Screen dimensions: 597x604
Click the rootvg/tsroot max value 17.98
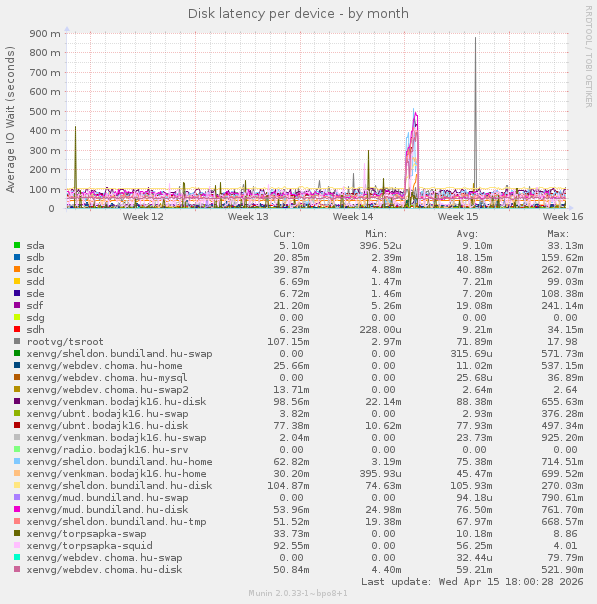pyautogui.click(x=562, y=342)
